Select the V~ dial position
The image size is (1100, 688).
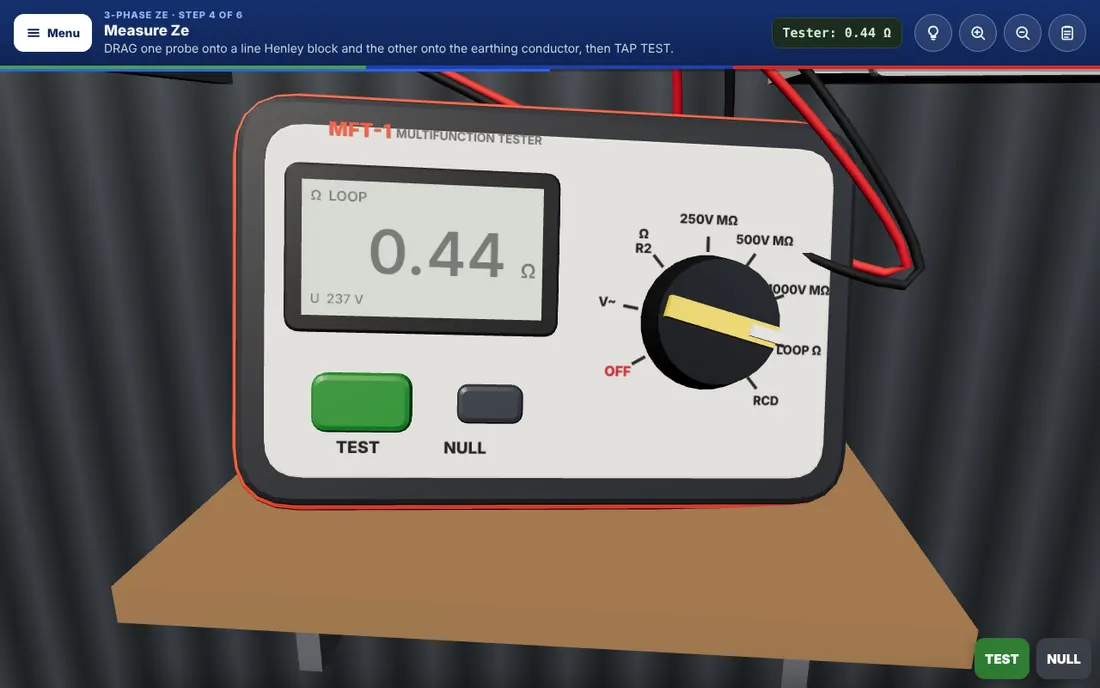coord(607,302)
